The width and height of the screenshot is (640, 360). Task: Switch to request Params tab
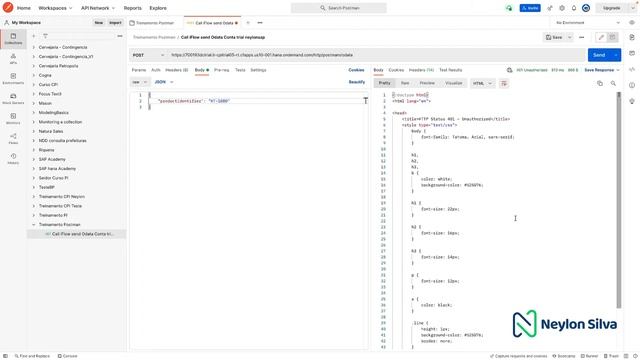[x=139, y=70]
